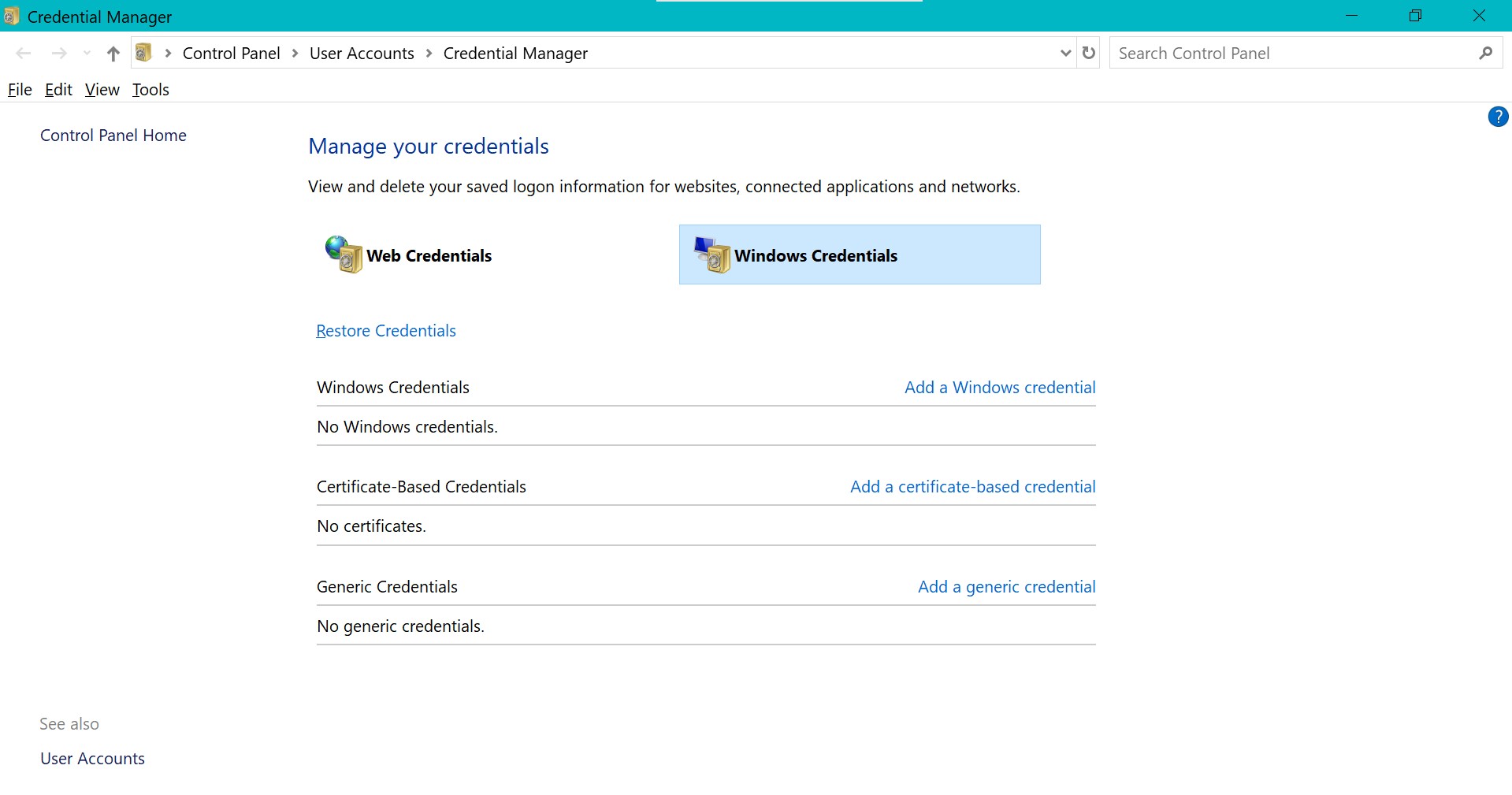The width and height of the screenshot is (1512, 795).
Task: Open the recent locations dropdown arrow
Action: [x=87, y=54]
